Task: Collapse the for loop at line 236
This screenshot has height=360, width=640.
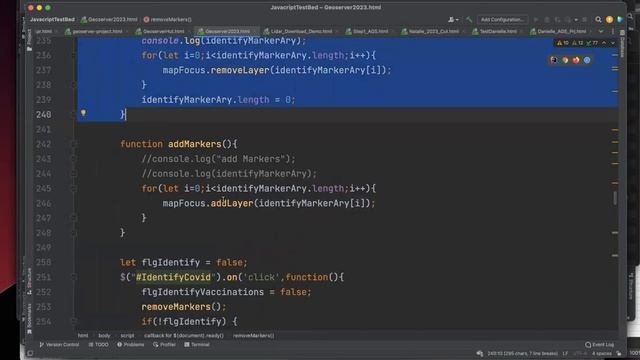Action: pyautogui.click(x=74, y=55)
